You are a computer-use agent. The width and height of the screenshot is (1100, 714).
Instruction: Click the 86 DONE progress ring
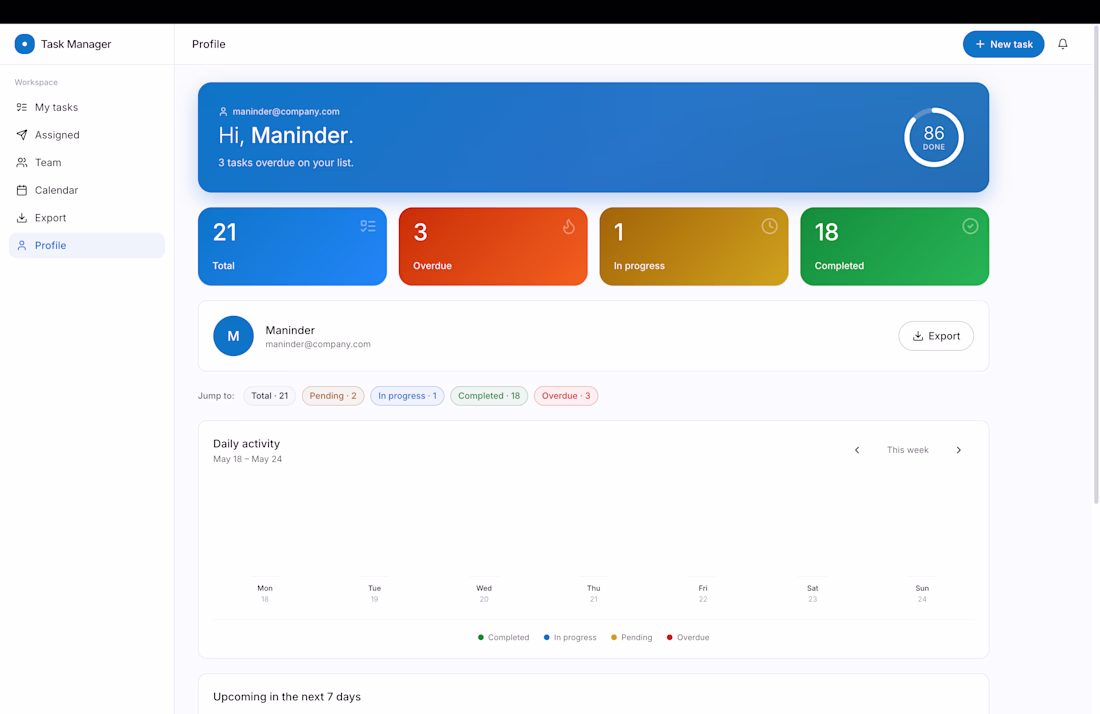pyautogui.click(x=934, y=137)
